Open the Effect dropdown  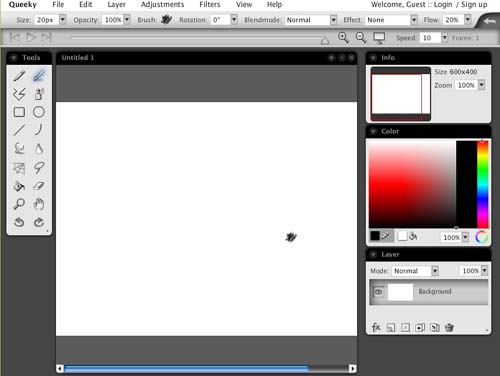point(414,20)
